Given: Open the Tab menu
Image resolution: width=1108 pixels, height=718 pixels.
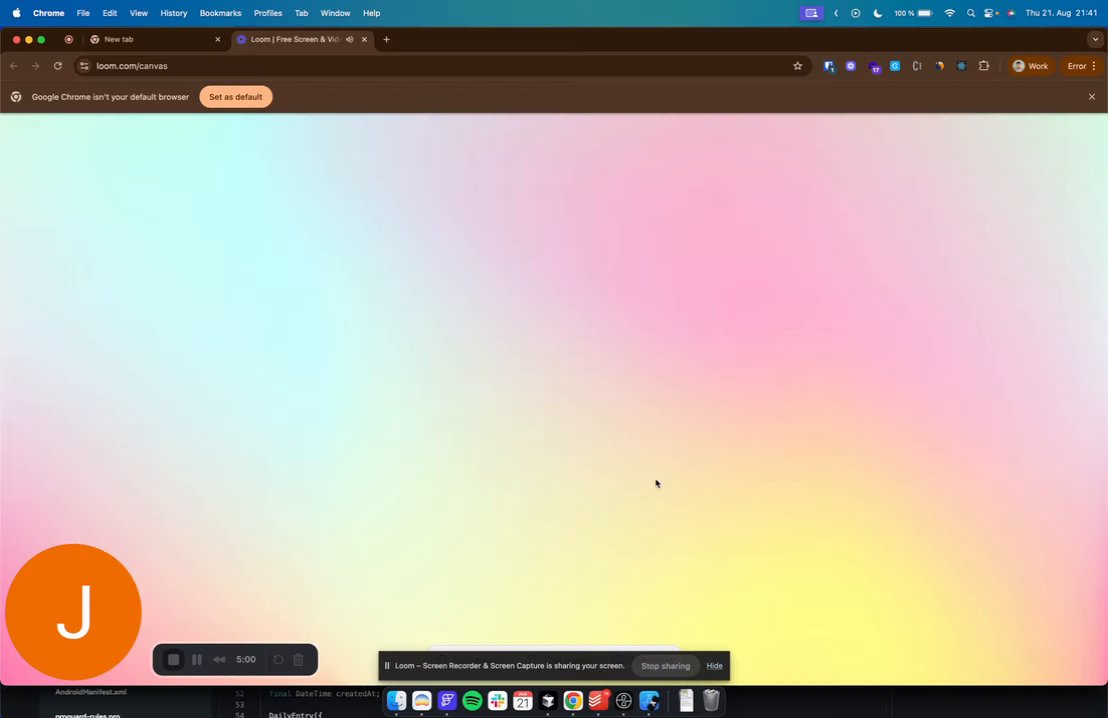Looking at the screenshot, I should pyautogui.click(x=301, y=13).
